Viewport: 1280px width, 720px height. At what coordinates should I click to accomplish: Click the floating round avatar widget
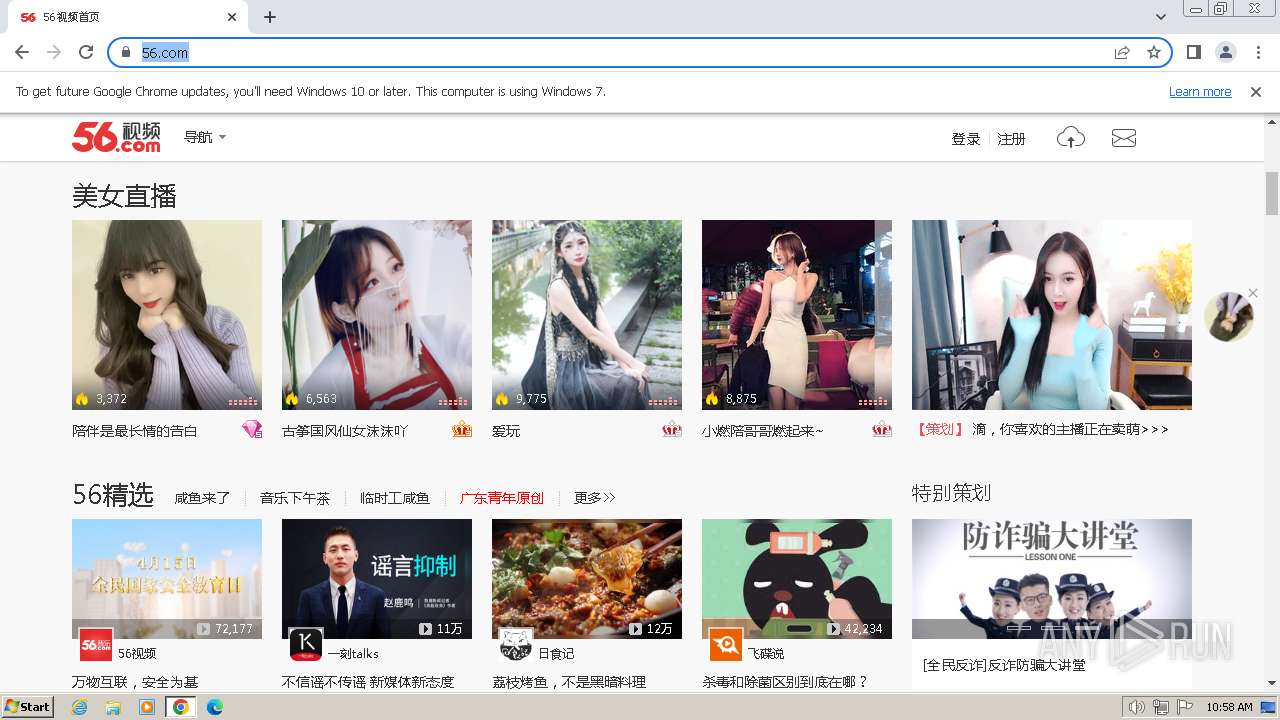[x=1229, y=318]
